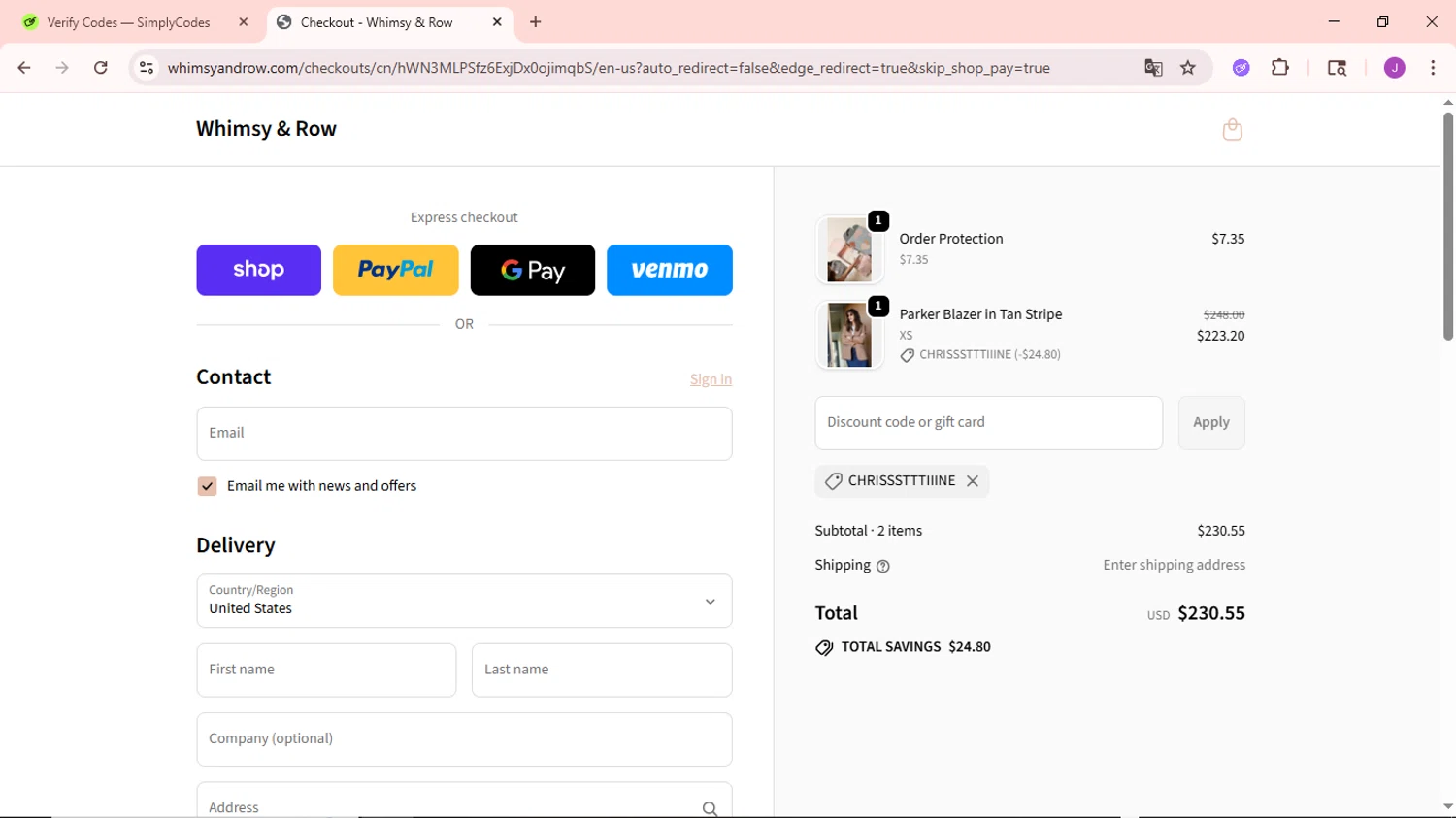1456x818 pixels.
Task: Open Chrome three-dot menu
Action: tap(1433, 68)
